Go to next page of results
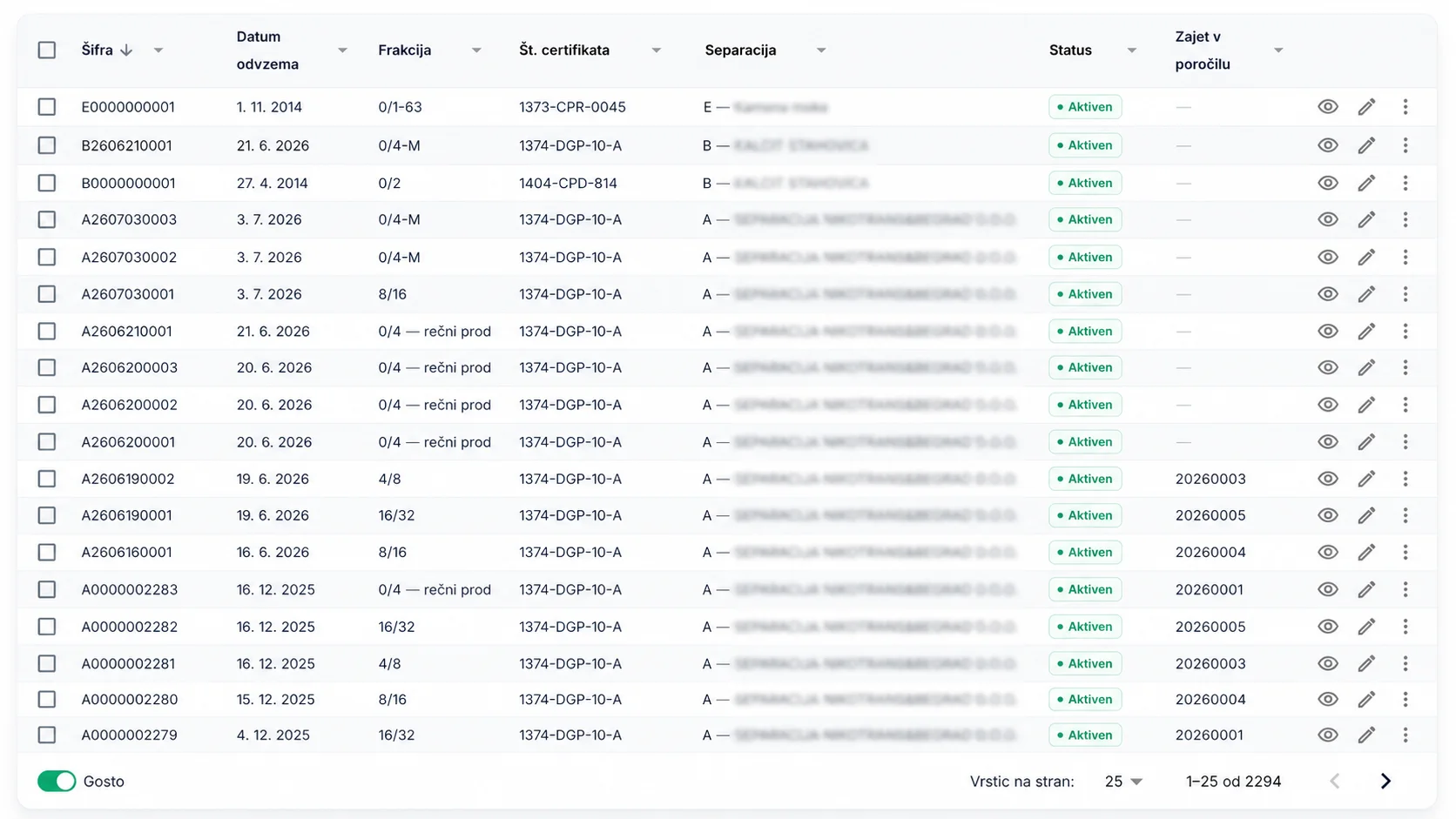This screenshot has width=1456, height=819. click(1385, 782)
